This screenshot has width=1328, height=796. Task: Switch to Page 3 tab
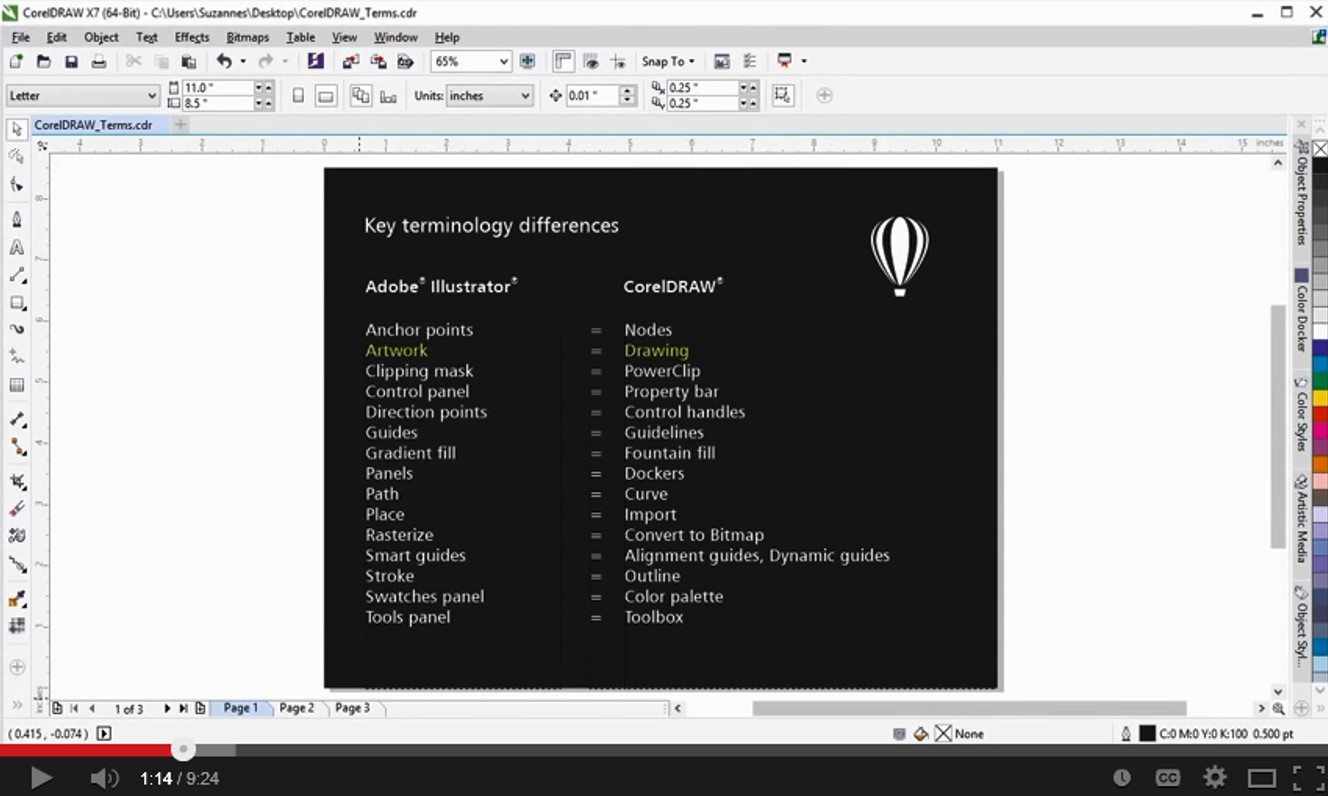352,708
